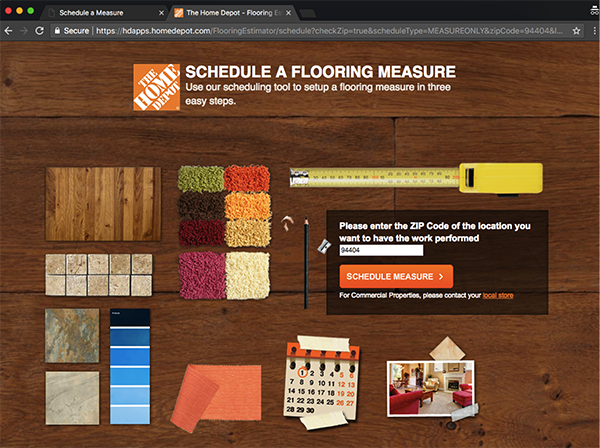Image resolution: width=600 pixels, height=448 pixels.
Task: Go back using the browser back arrow
Action: pyautogui.click(x=8, y=31)
